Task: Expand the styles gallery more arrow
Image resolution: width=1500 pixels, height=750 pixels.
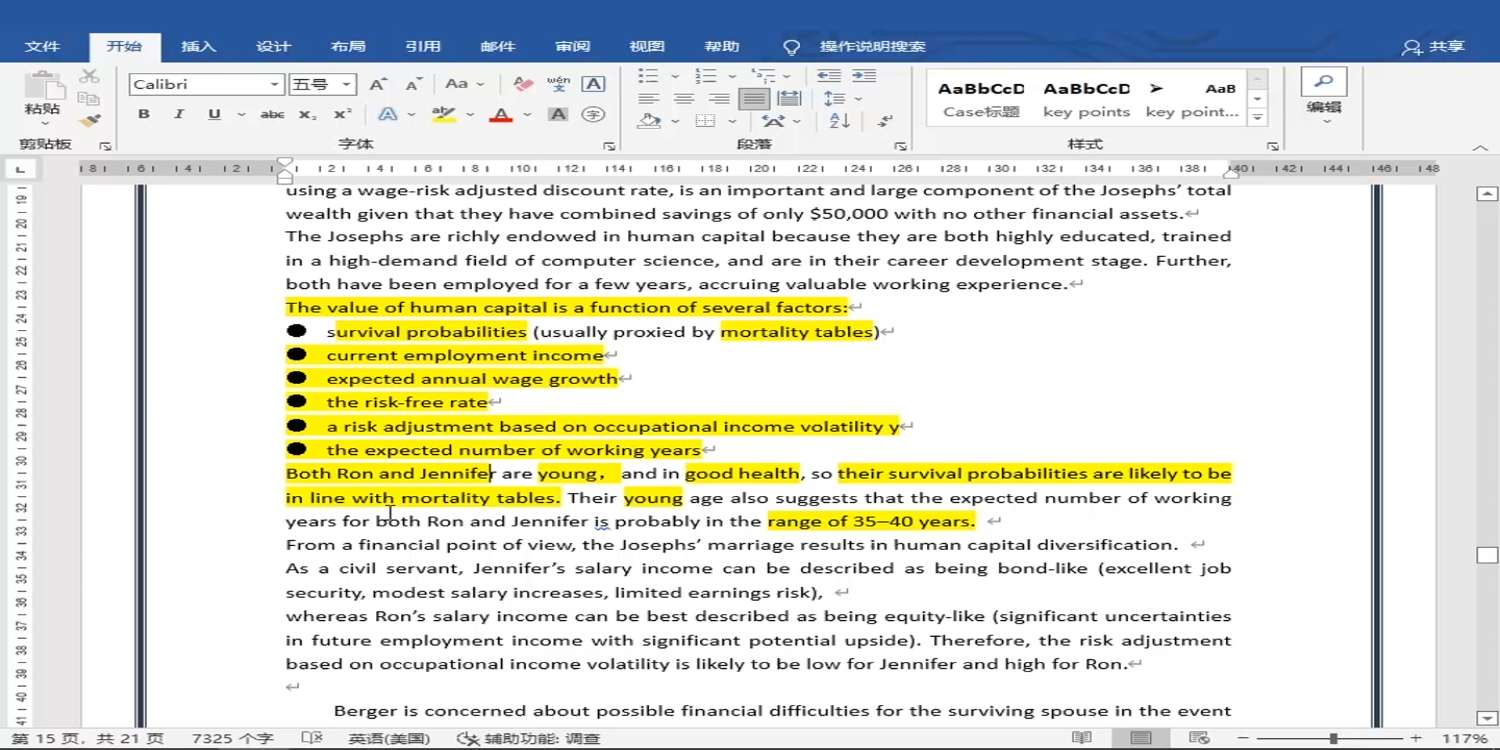Action: click(x=1258, y=118)
